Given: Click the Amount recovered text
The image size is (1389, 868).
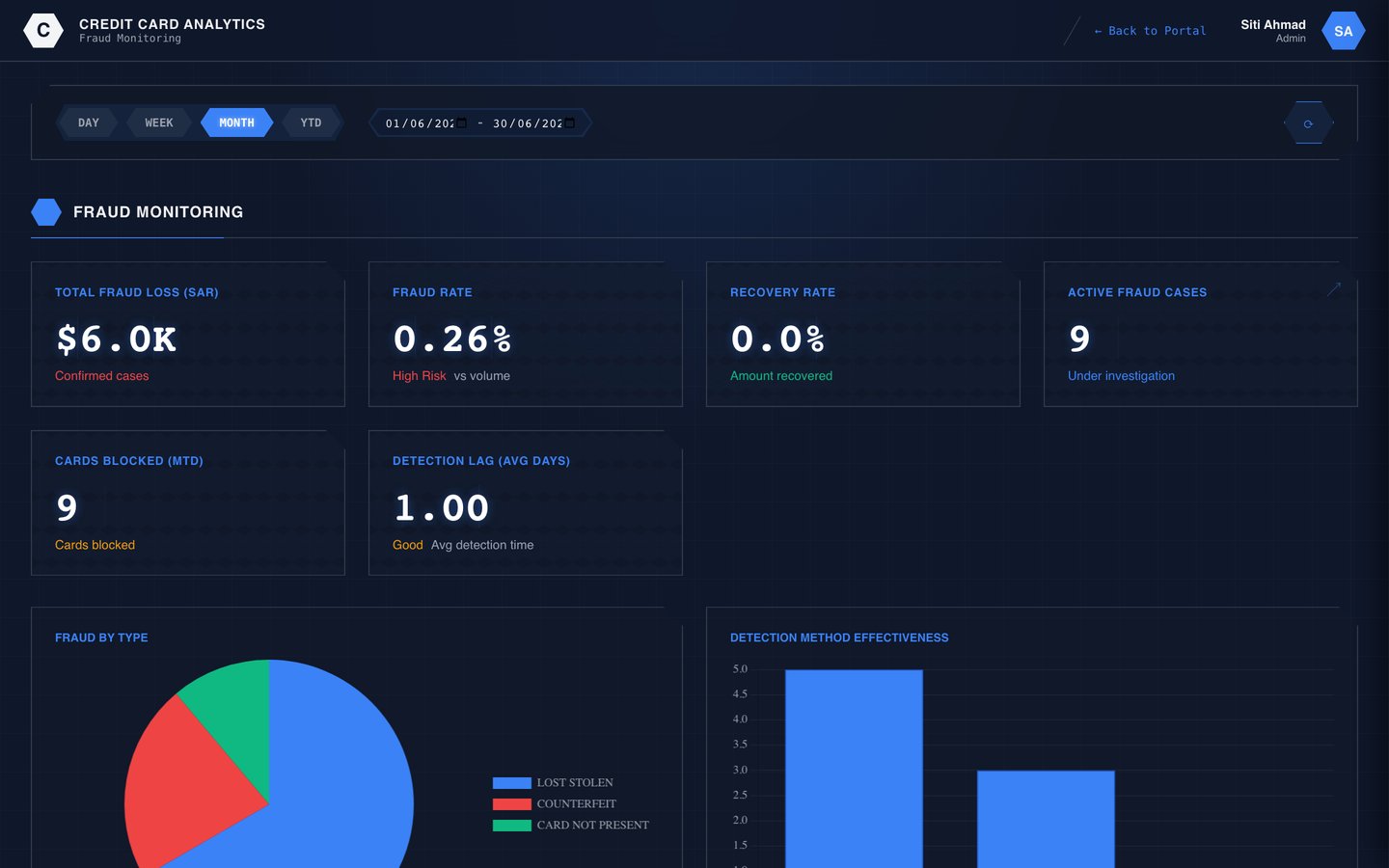Looking at the screenshot, I should click(781, 376).
